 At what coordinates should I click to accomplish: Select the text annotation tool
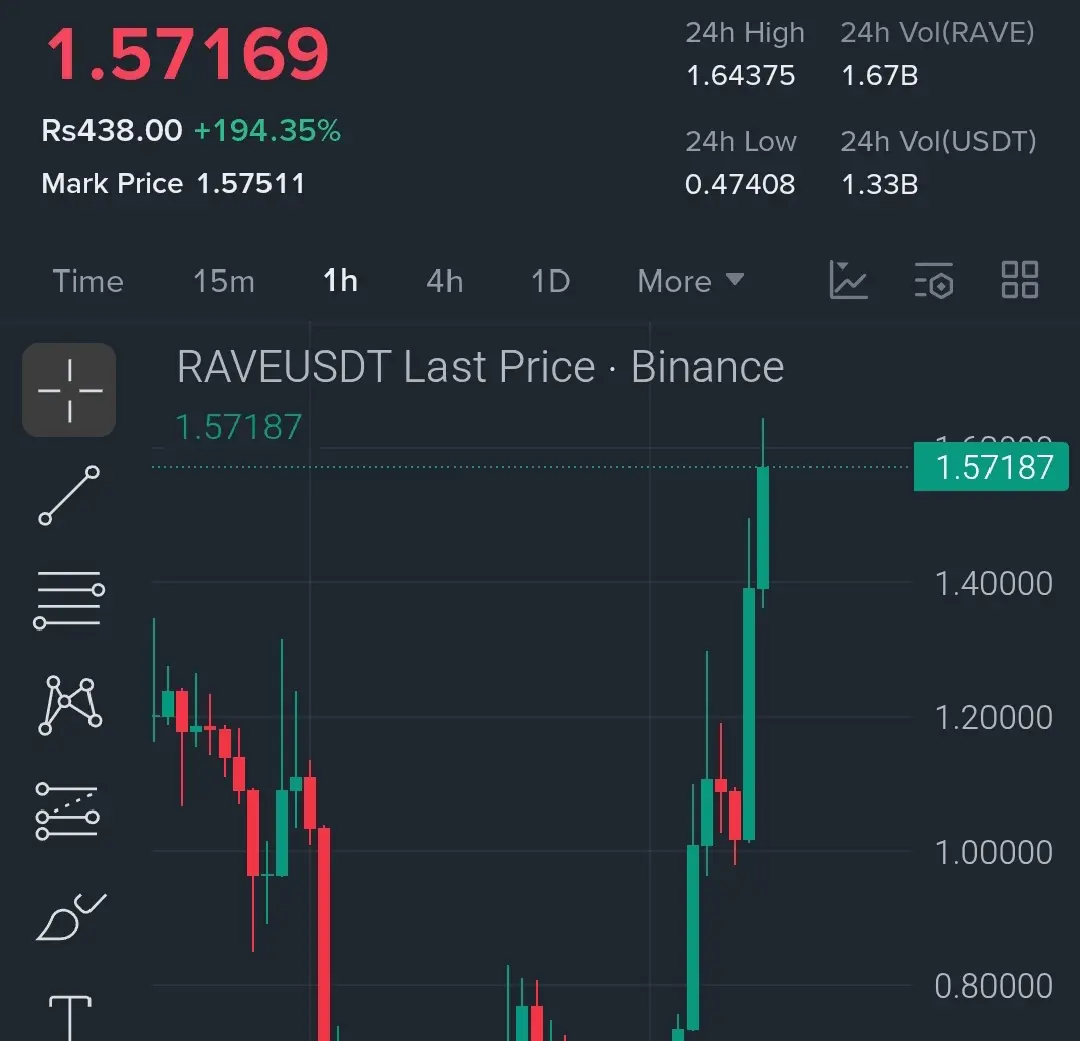pos(70,1018)
